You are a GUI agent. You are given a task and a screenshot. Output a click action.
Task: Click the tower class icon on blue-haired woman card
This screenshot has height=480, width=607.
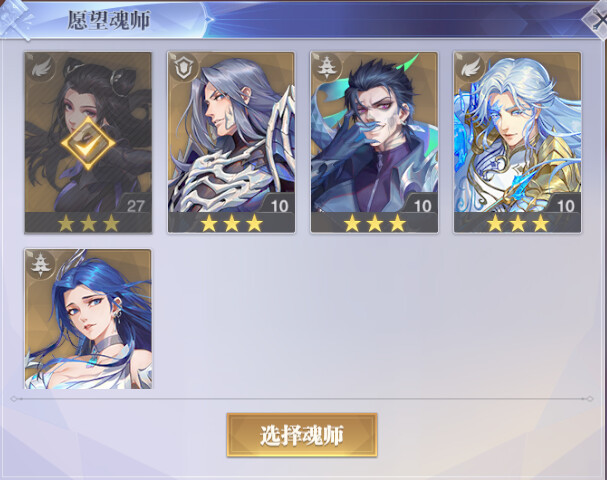click(x=41, y=265)
